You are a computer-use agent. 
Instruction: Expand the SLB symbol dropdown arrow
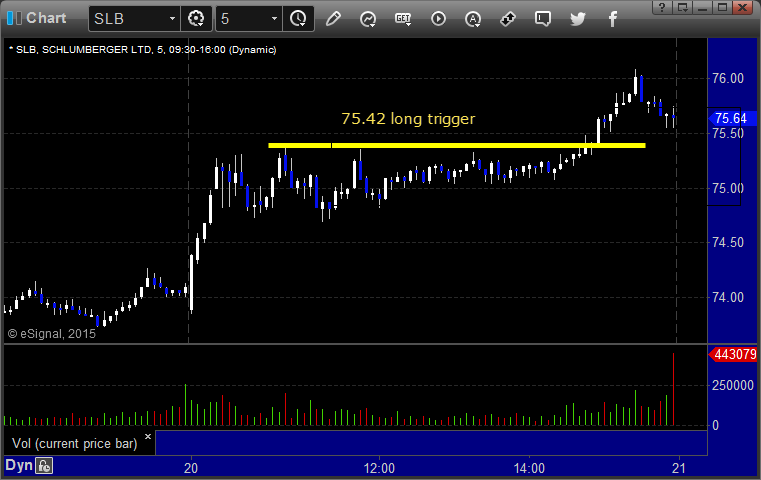coord(172,19)
